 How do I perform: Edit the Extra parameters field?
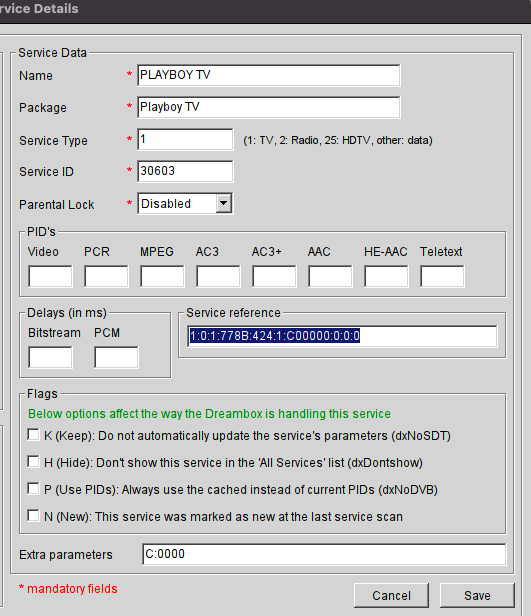point(324,554)
